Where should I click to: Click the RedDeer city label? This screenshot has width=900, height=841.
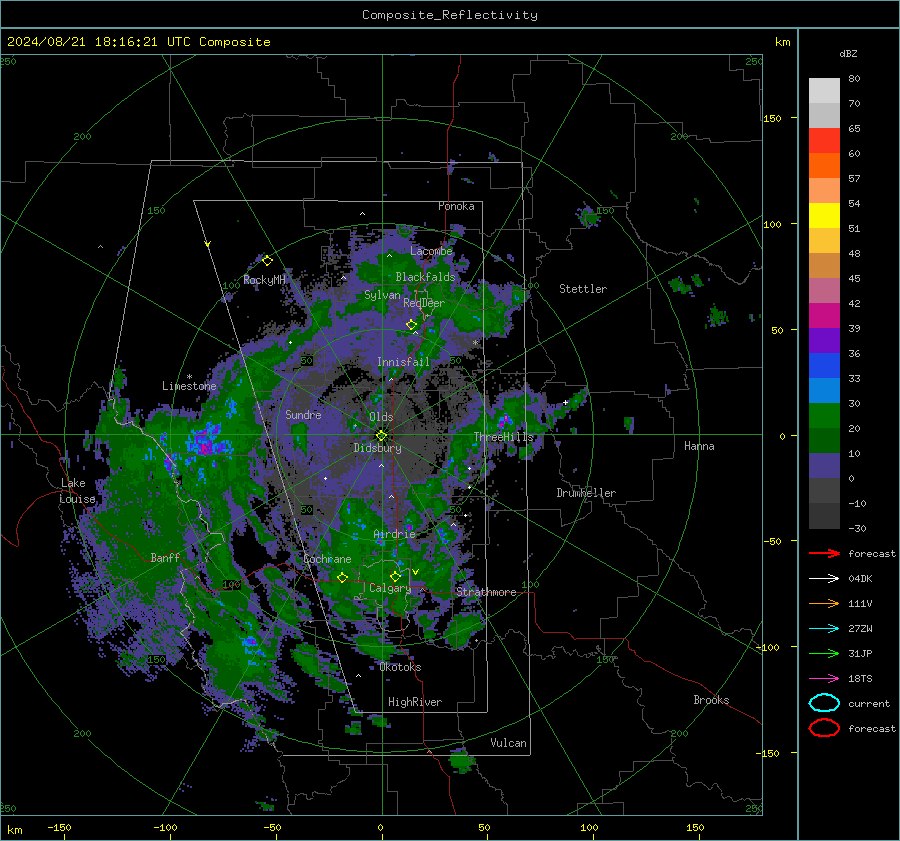[424, 303]
